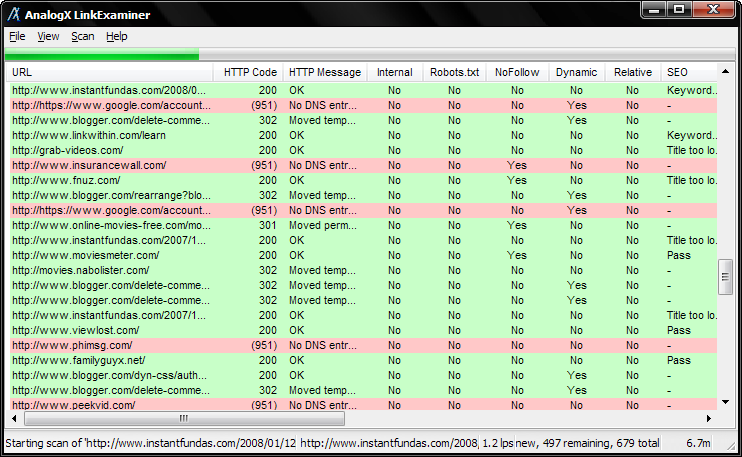Select the http://www.insurancewall.com/ row
The width and height of the screenshot is (742, 457).
363,166
